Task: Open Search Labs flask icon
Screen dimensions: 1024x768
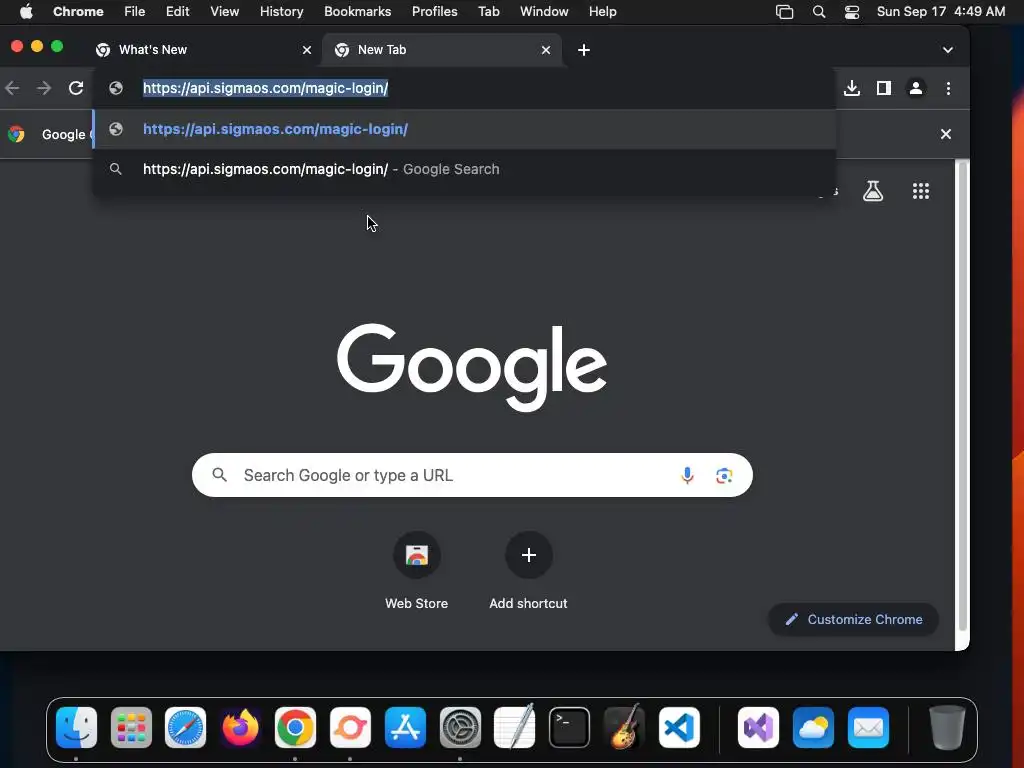Action: tap(873, 191)
